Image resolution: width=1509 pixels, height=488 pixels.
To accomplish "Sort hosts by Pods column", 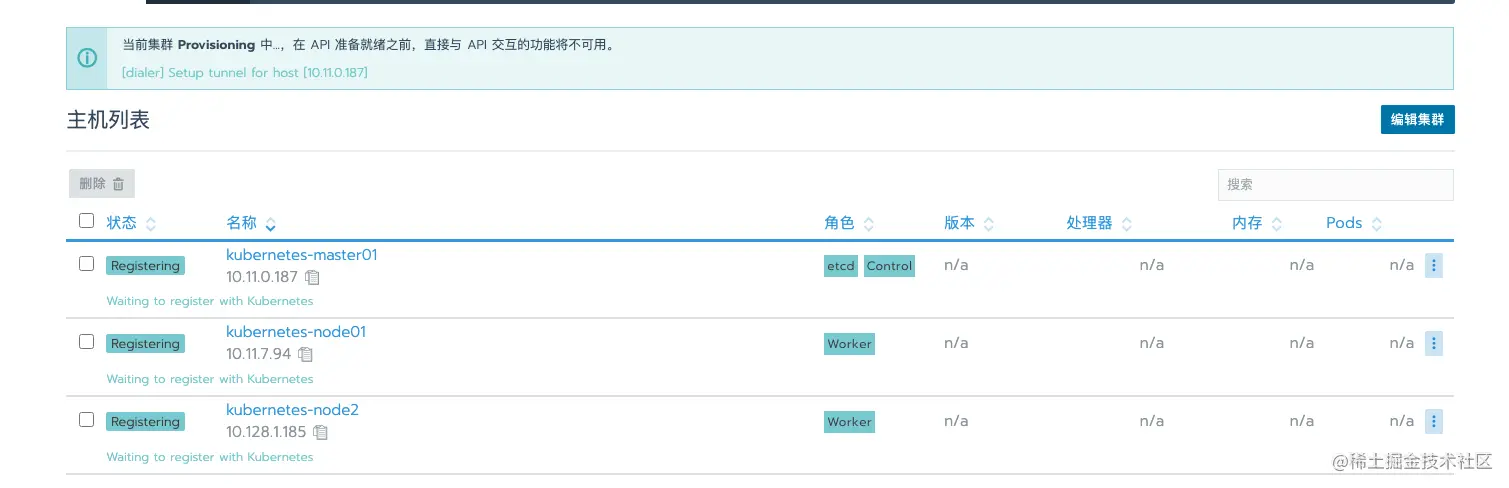I will pos(1354,223).
